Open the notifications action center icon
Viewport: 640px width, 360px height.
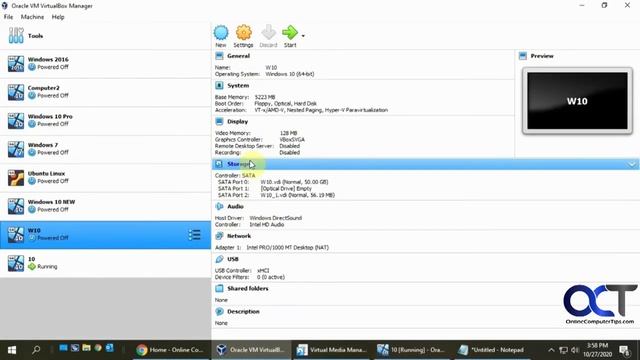[x=624, y=350]
